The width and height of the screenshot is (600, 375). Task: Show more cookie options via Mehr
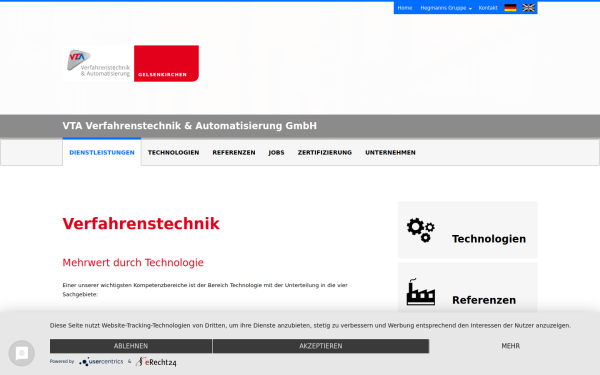point(510,346)
